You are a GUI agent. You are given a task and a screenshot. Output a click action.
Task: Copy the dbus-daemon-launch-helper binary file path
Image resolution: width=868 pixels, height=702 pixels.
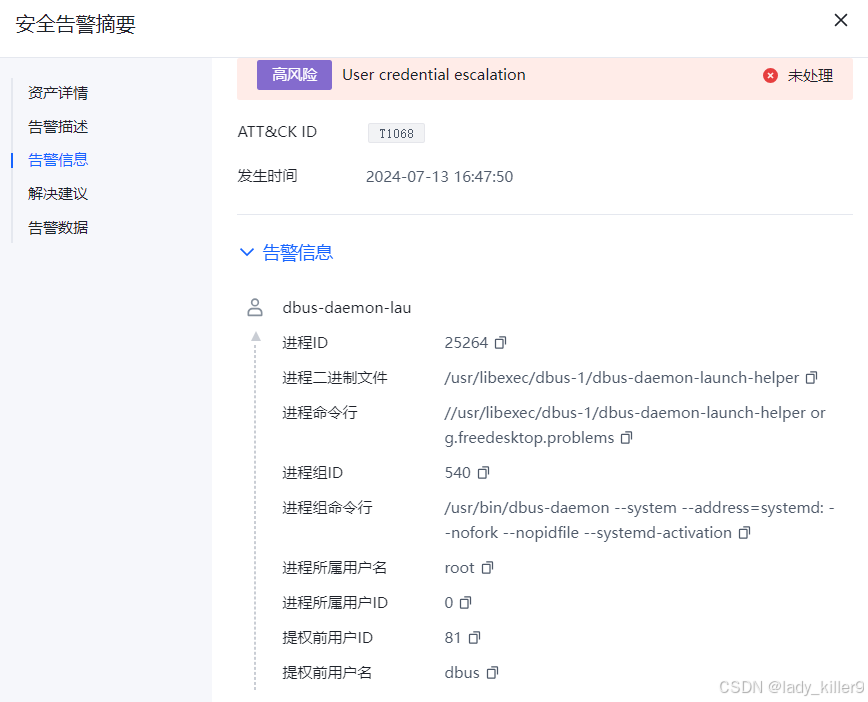pos(811,377)
